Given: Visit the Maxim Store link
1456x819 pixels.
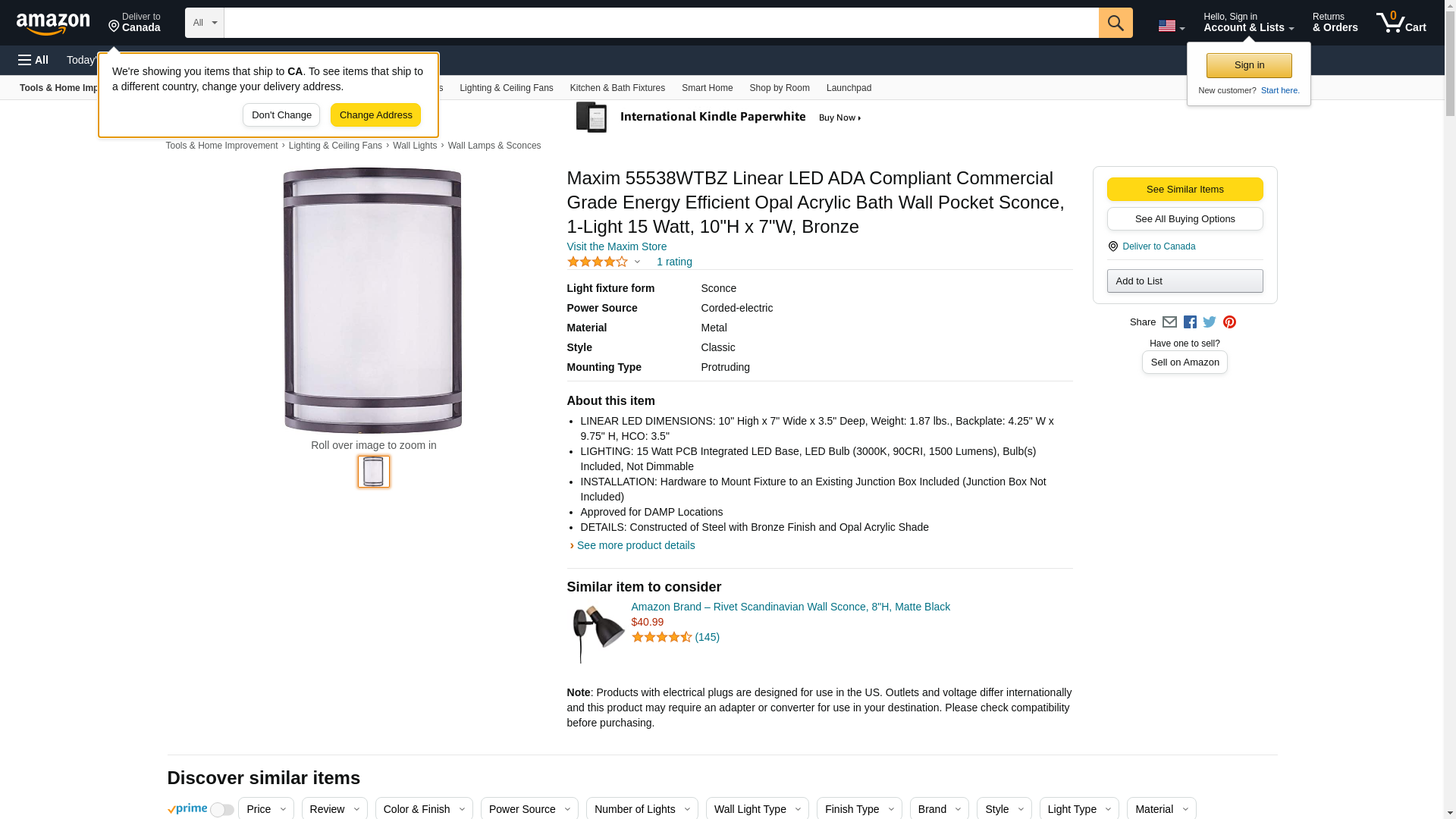Looking at the screenshot, I should click(x=617, y=246).
